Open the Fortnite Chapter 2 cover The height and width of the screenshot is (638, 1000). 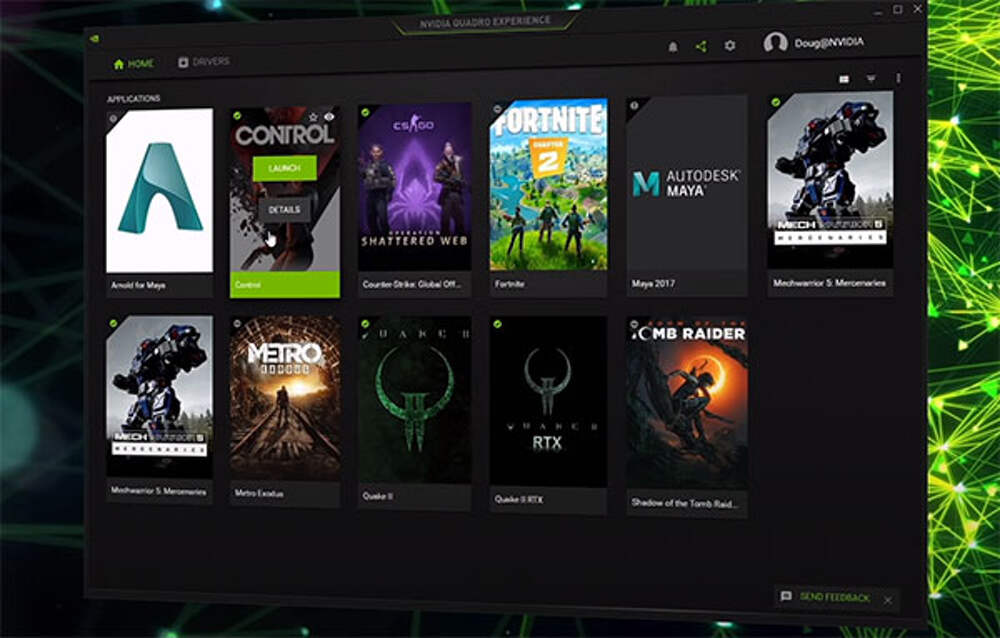click(x=548, y=184)
